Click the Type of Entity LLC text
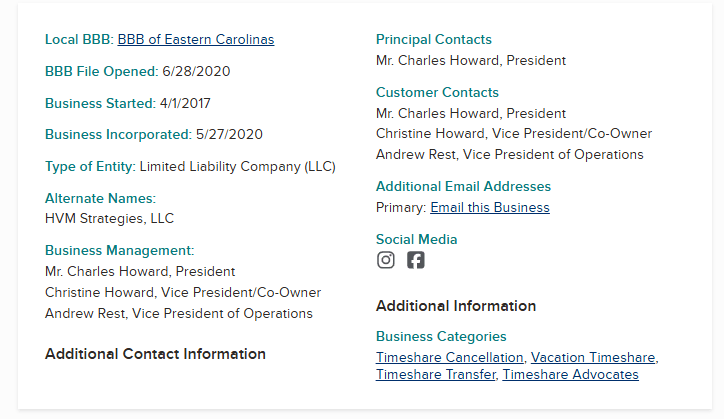This screenshot has height=419, width=724. pyautogui.click(x=237, y=166)
